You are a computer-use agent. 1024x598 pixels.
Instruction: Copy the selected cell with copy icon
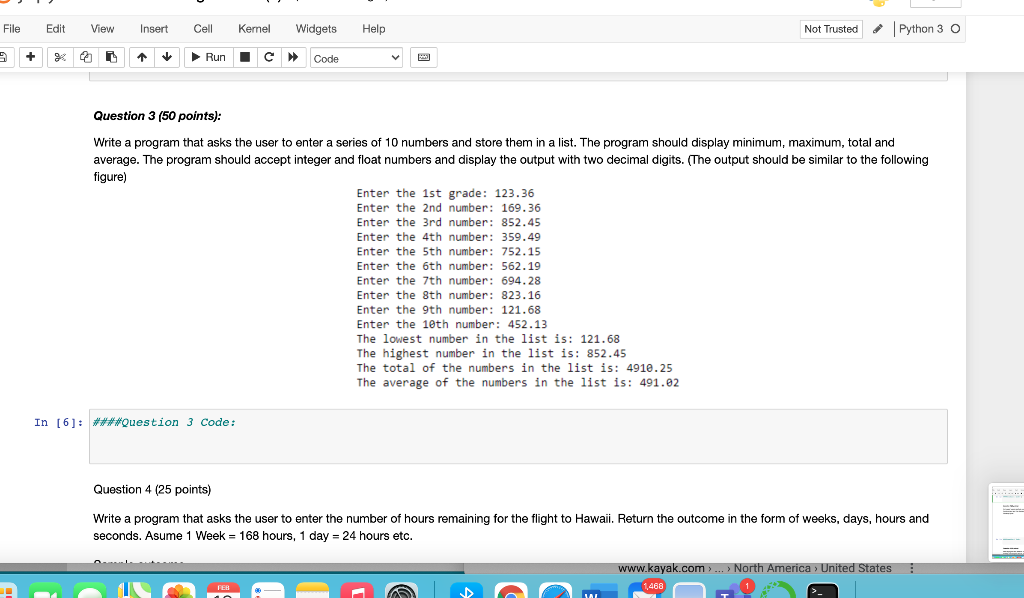point(85,57)
